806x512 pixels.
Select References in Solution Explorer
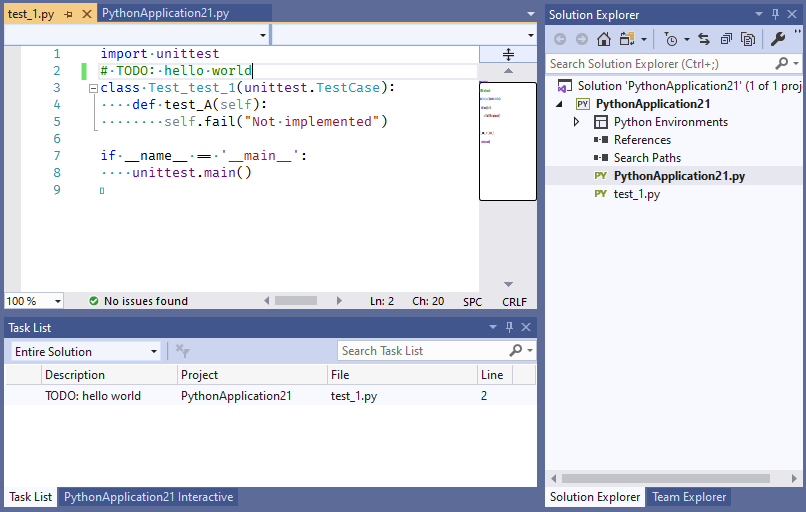tap(642, 140)
